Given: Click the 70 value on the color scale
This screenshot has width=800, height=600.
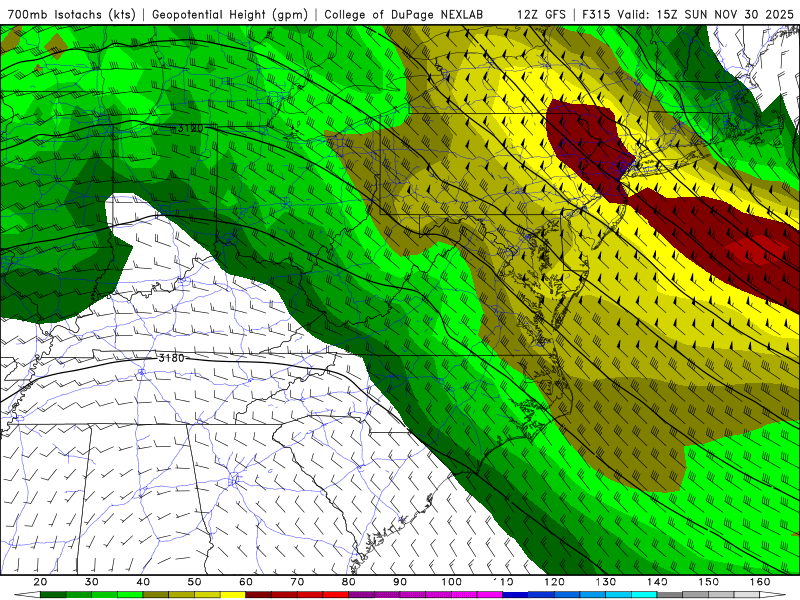Looking at the screenshot, I should (297, 582).
